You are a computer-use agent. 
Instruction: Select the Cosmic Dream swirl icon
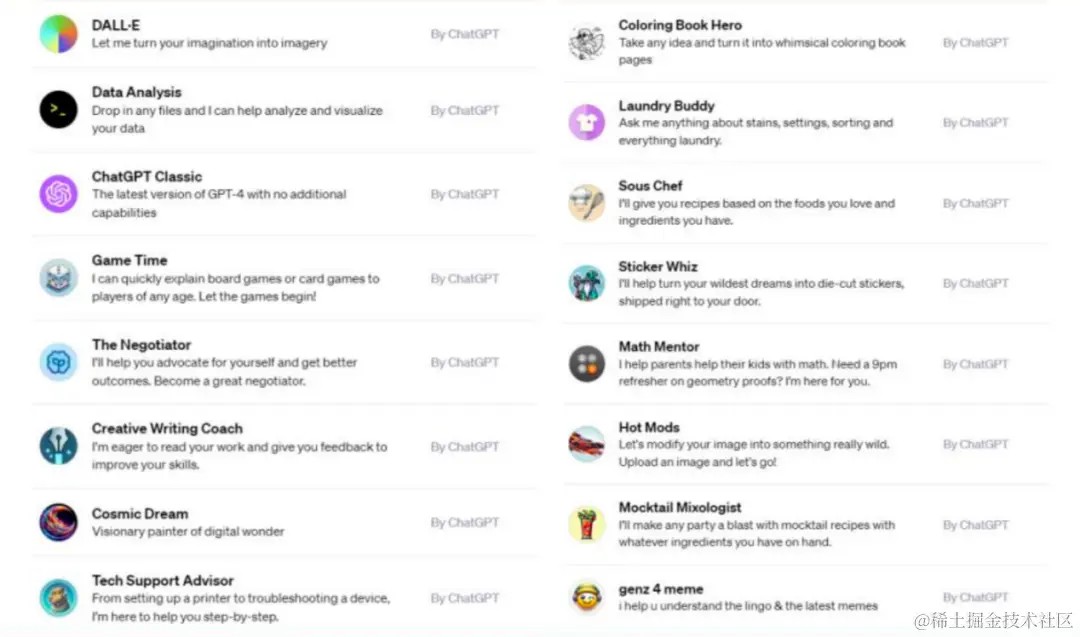point(59,522)
